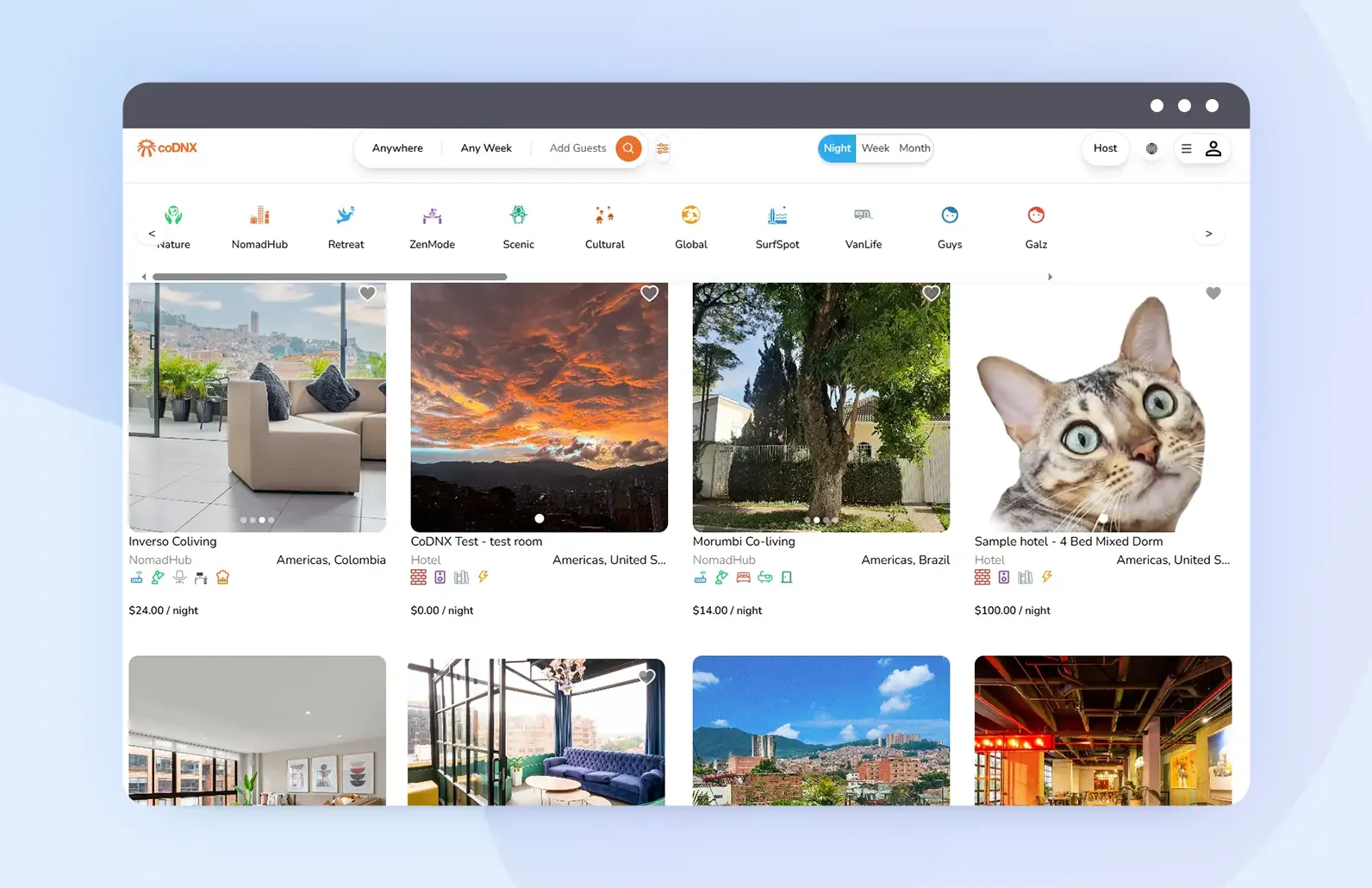The image size is (1372, 888).
Task: Click the $100.00 / night price
Action: click(1012, 610)
